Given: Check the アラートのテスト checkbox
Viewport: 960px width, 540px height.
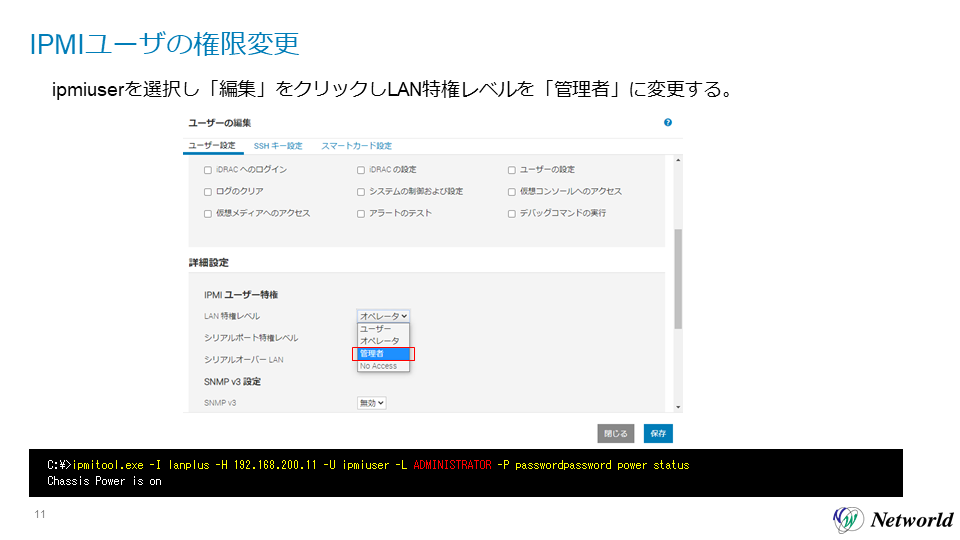Looking at the screenshot, I should click(x=361, y=214).
